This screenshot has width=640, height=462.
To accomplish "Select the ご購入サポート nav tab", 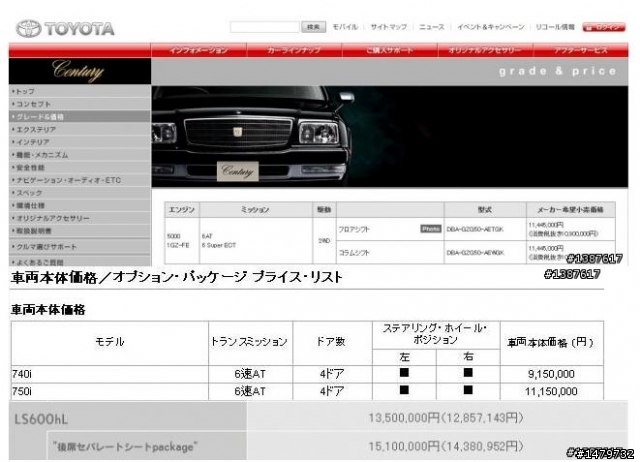I will click(389, 50).
